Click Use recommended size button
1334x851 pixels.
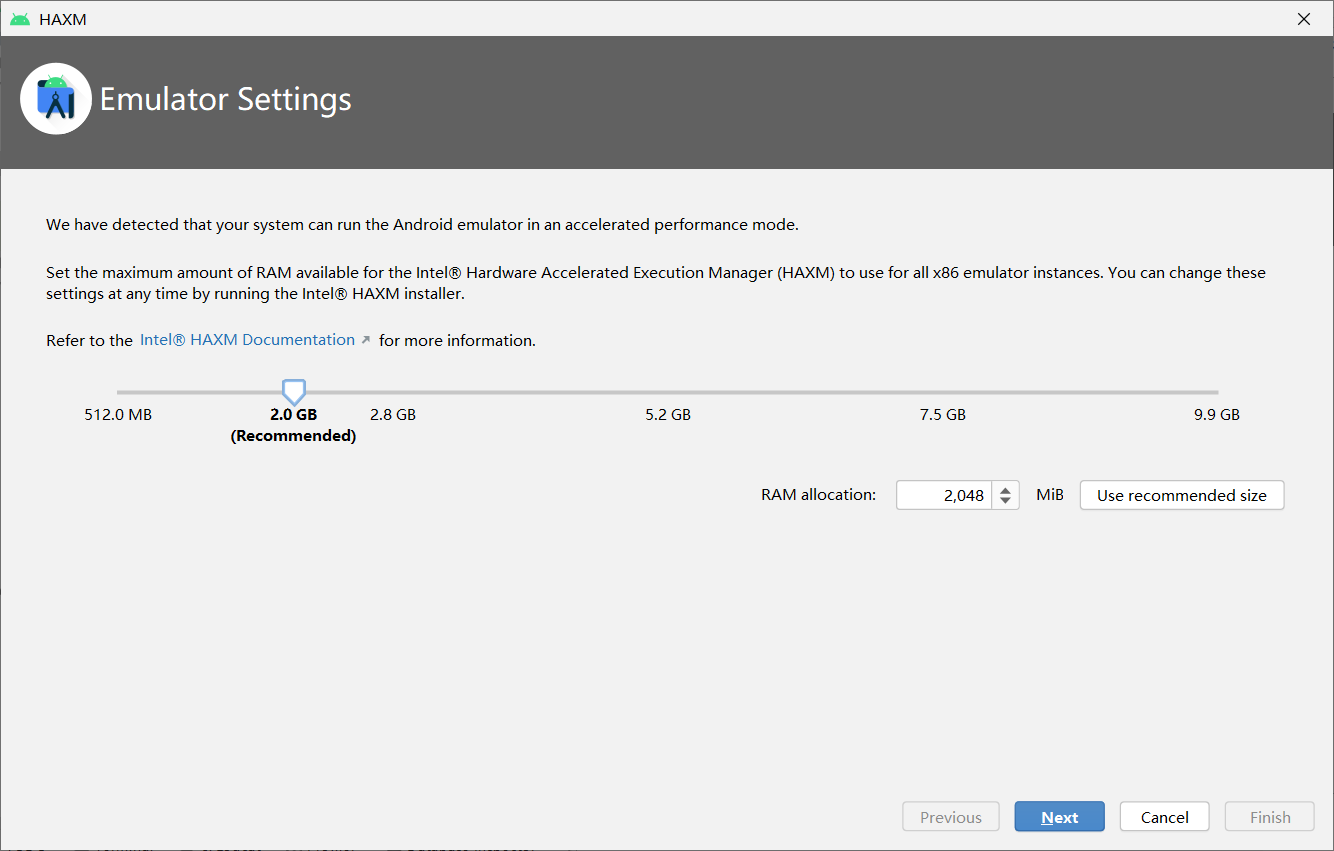(1181, 495)
